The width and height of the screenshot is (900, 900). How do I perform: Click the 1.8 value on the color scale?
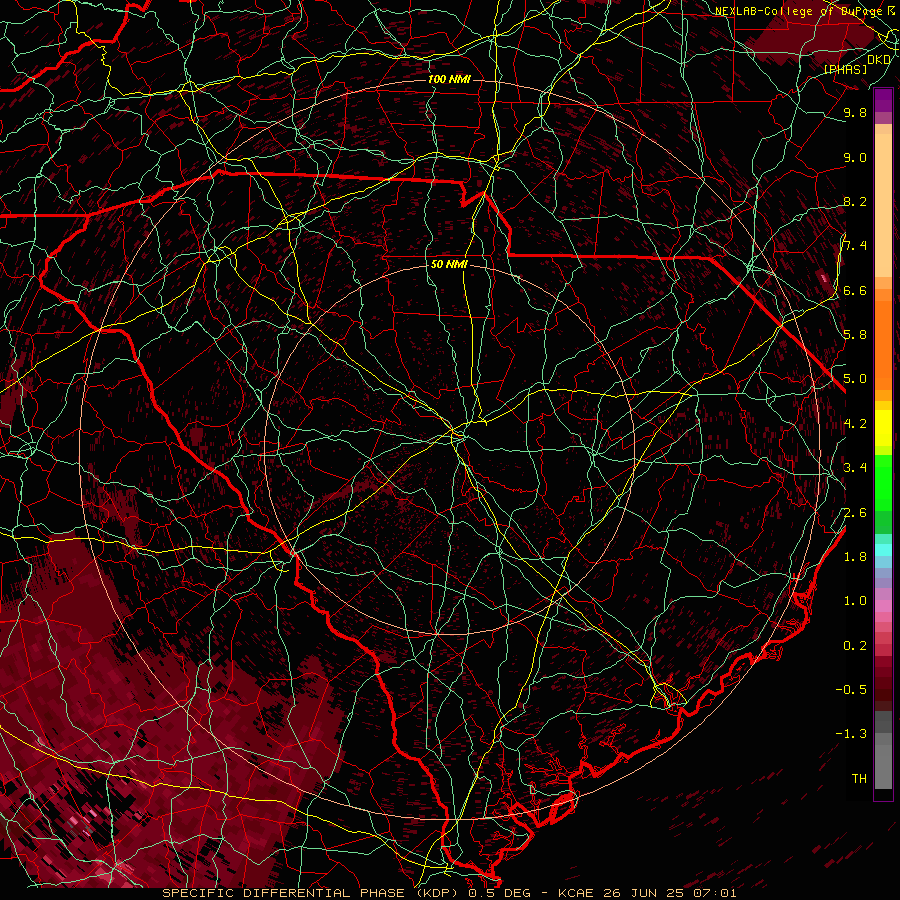click(855, 557)
